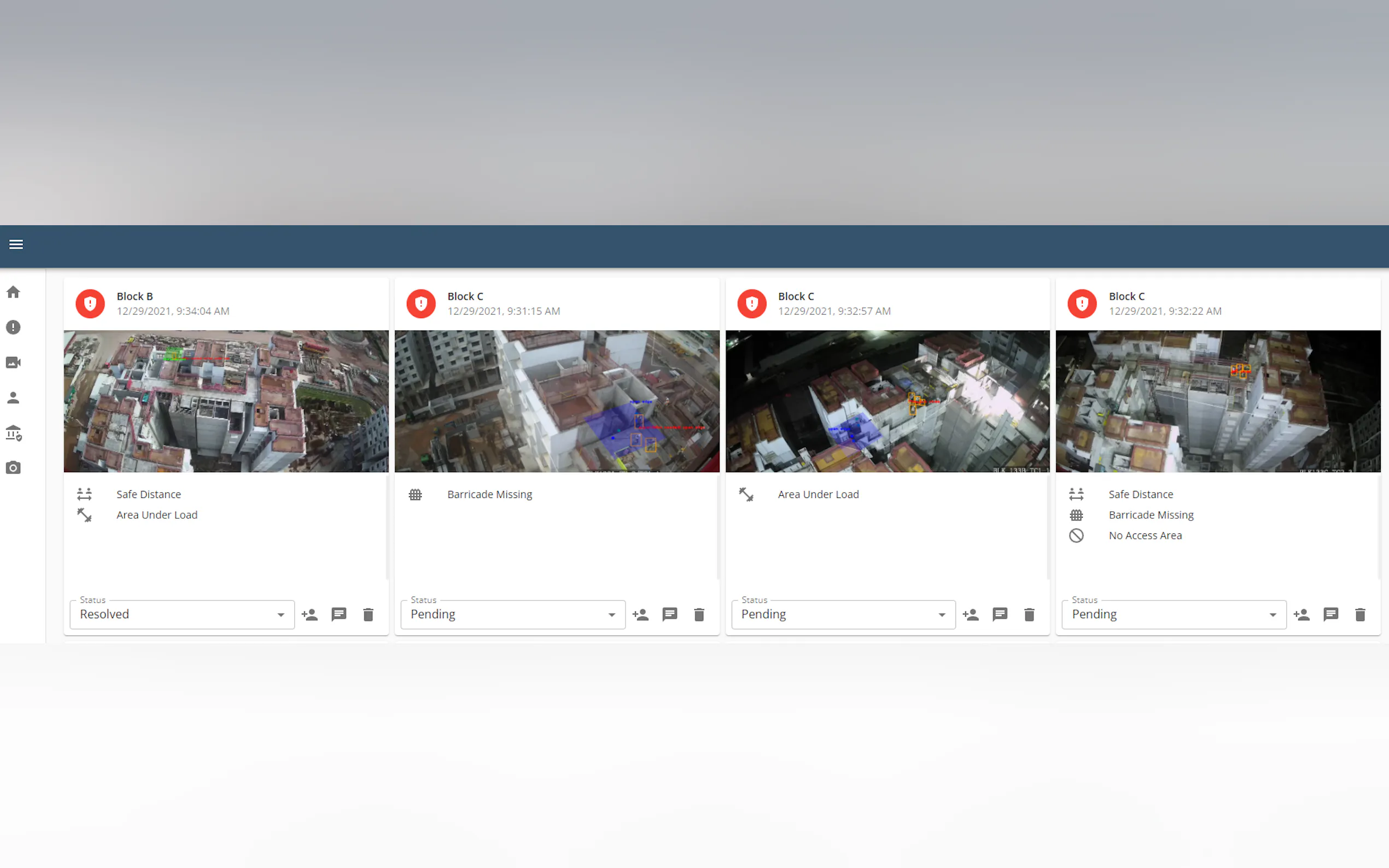Open status dropdown on No Access Area card
The width and height of the screenshot is (1389, 868).
pyautogui.click(x=1174, y=614)
